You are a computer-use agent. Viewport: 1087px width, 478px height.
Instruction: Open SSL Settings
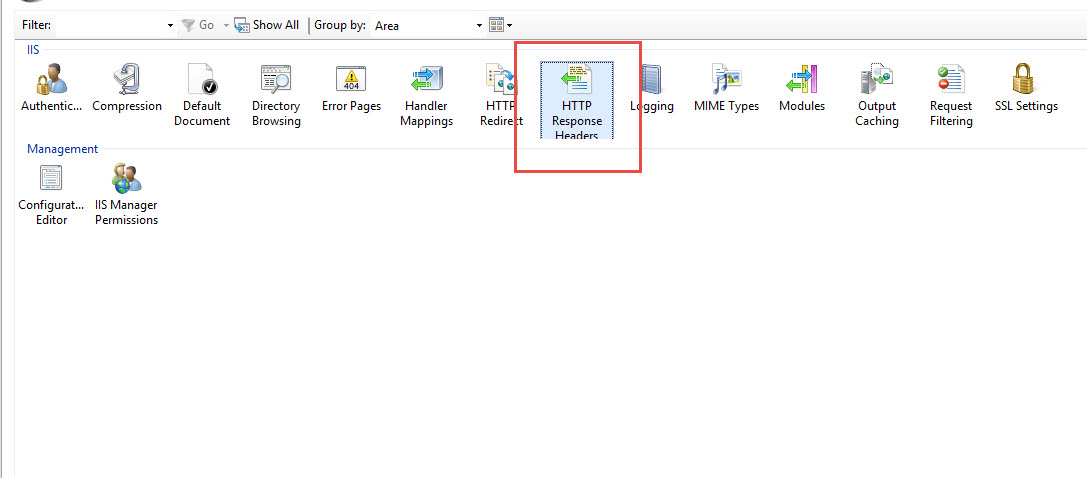click(1026, 81)
